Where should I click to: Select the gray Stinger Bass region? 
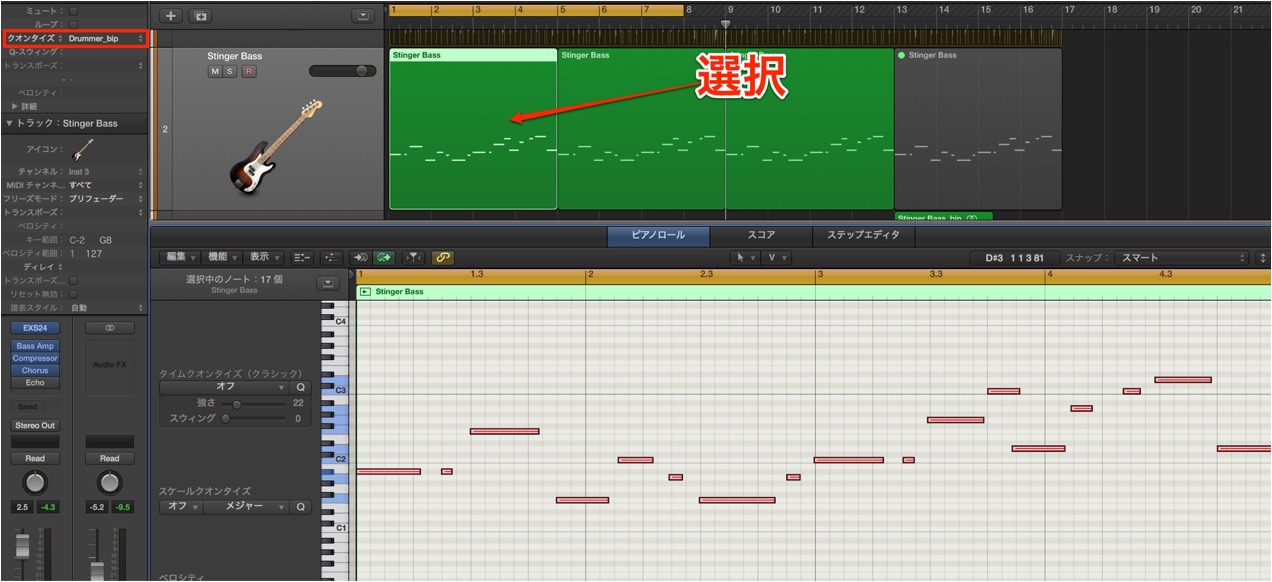click(x=978, y=129)
